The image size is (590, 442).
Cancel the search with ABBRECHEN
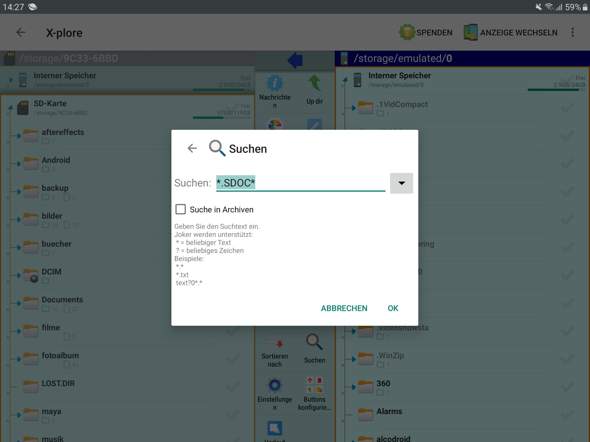[344, 308]
